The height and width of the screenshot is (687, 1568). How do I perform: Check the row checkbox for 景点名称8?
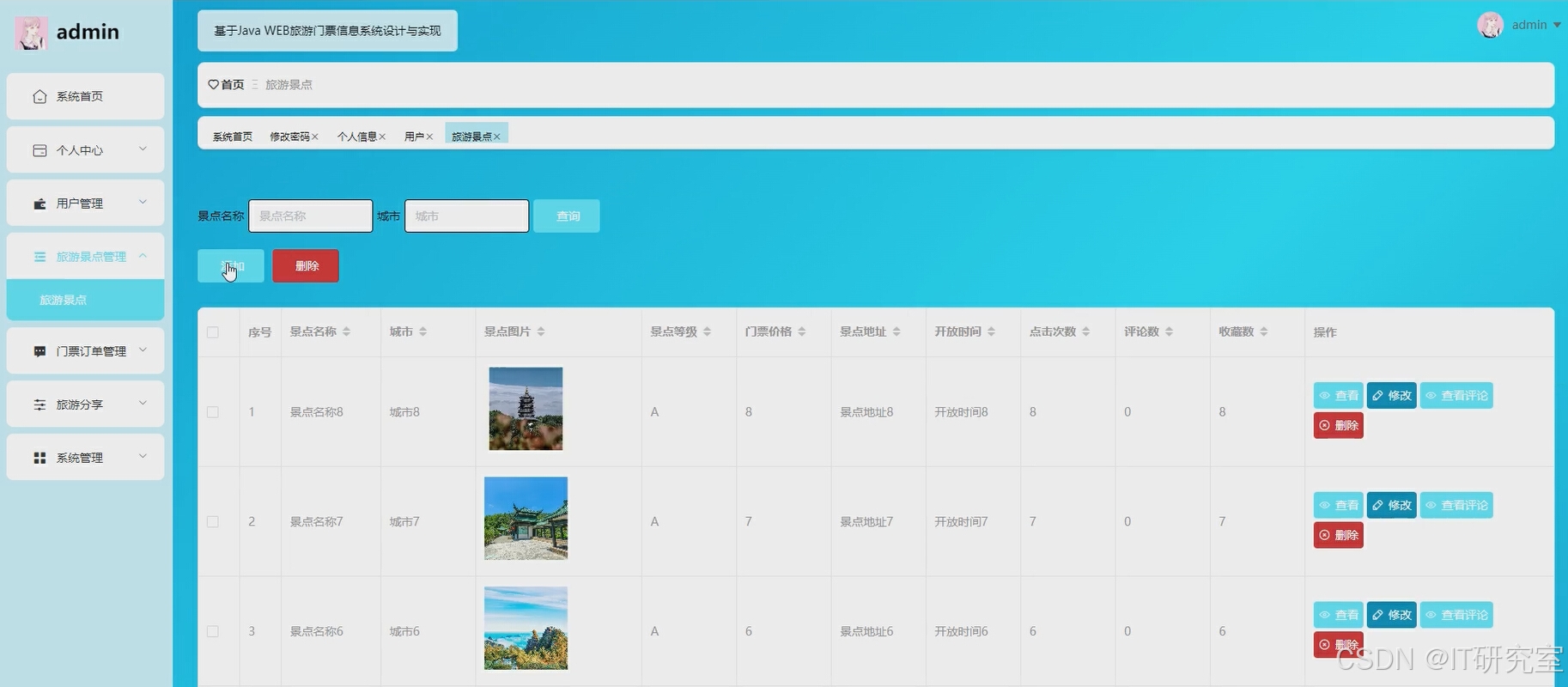pos(213,412)
